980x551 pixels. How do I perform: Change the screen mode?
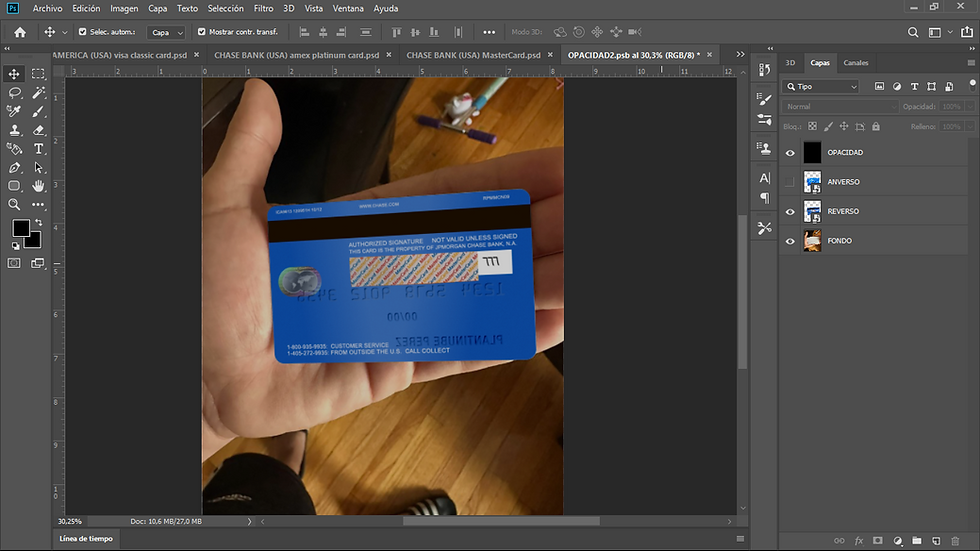(x=38, y=263)
